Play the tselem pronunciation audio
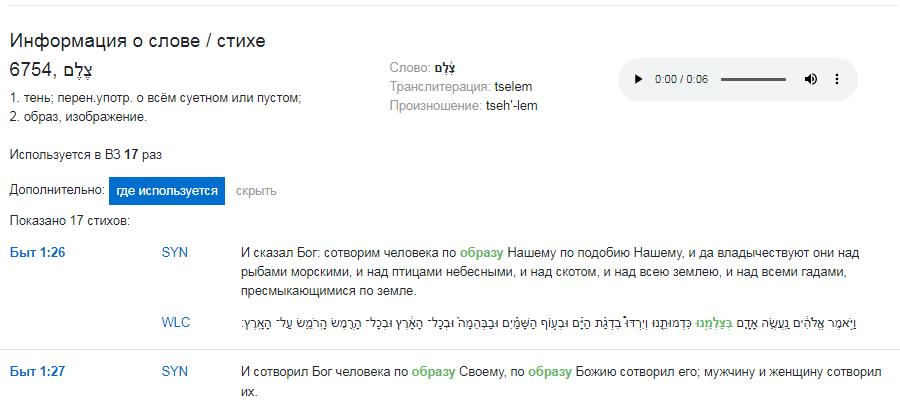 click(638, 79)
